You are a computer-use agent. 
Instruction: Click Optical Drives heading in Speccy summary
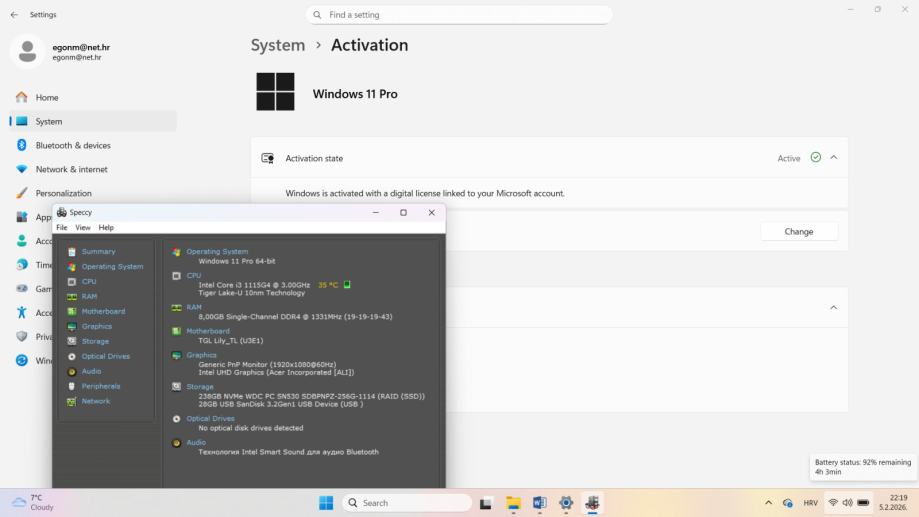210,419
